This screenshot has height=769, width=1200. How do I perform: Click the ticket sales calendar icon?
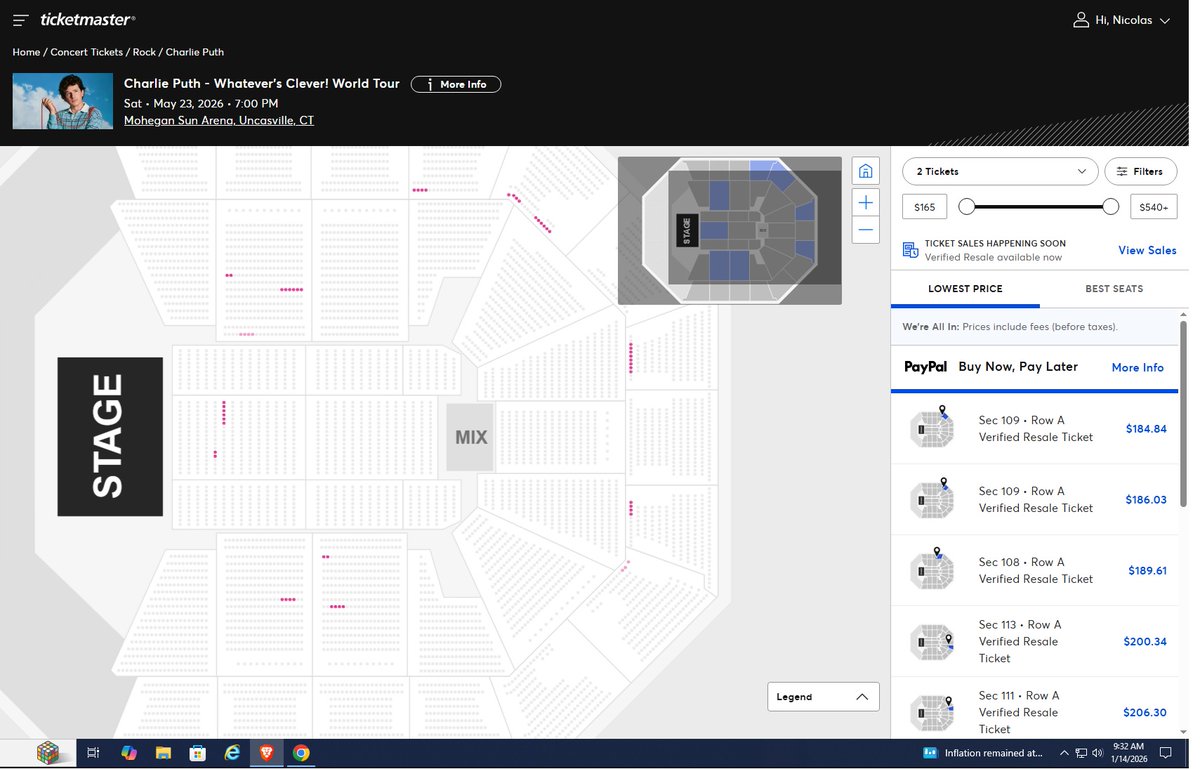(910, 250)
